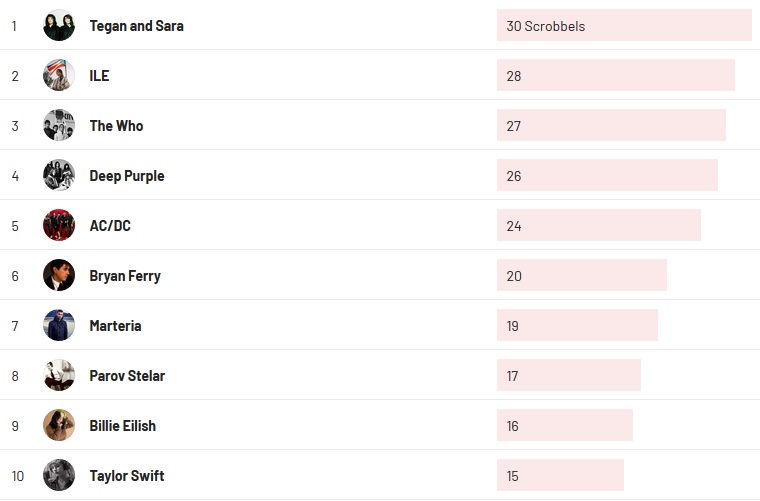The height and width of the screenshot is (501, 760).
Task: Click Tegan and Sara avatar image
Action: [59, 25]
